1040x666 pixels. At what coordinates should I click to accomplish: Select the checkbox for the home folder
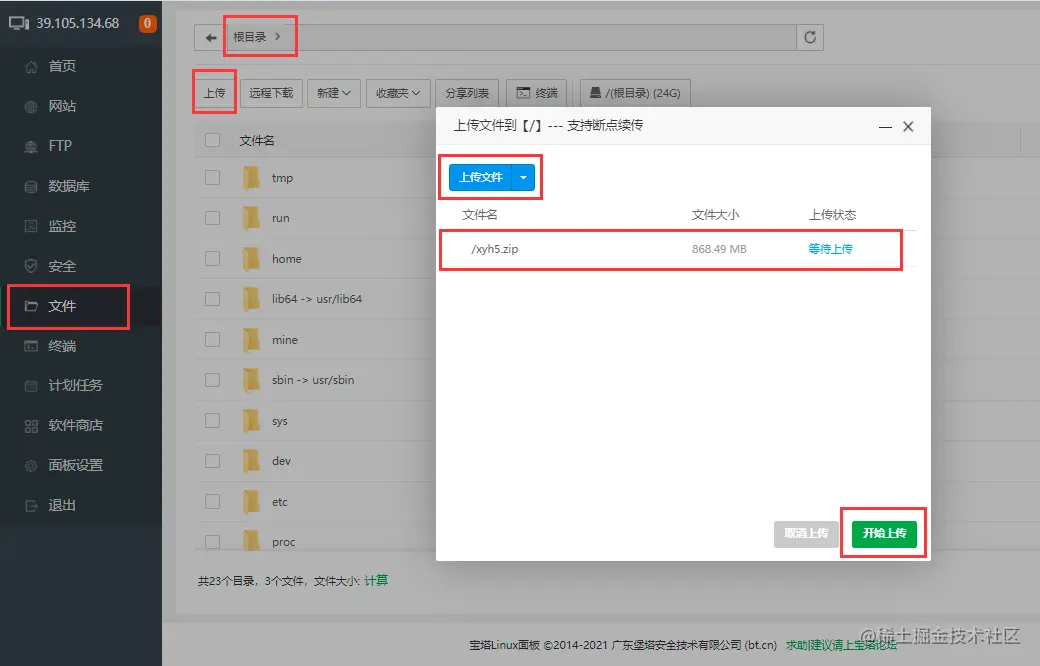click(x=213, y=259)
